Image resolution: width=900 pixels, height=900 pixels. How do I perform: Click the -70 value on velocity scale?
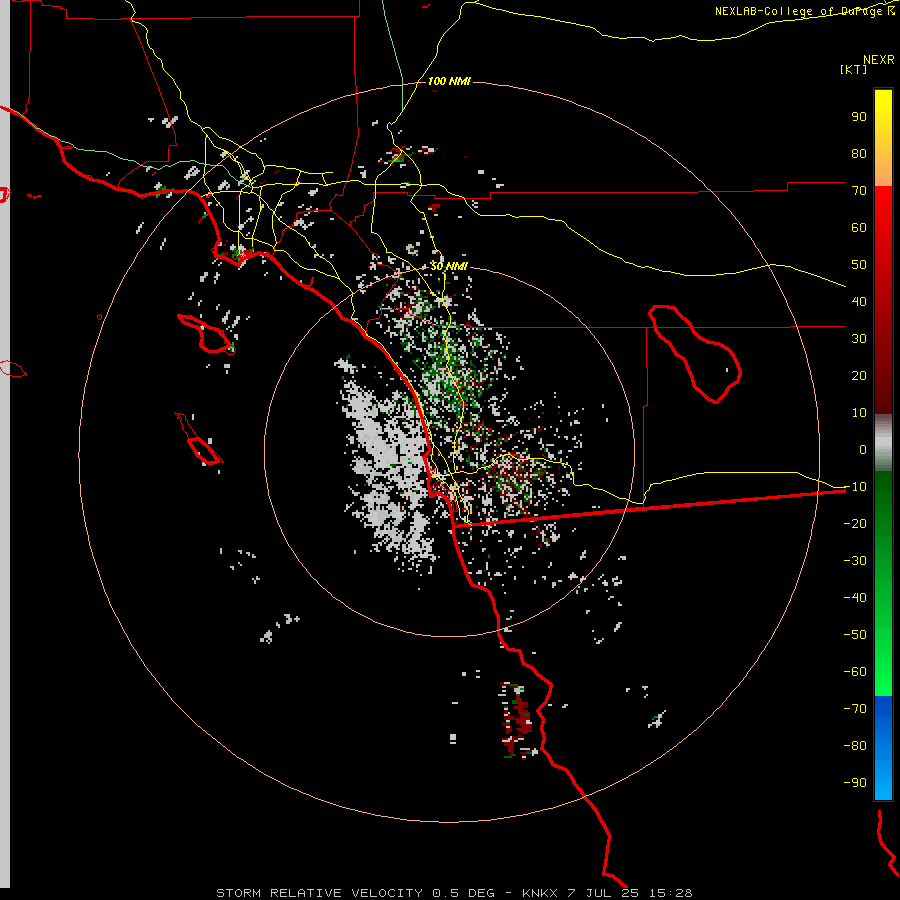tap(855, 709)
